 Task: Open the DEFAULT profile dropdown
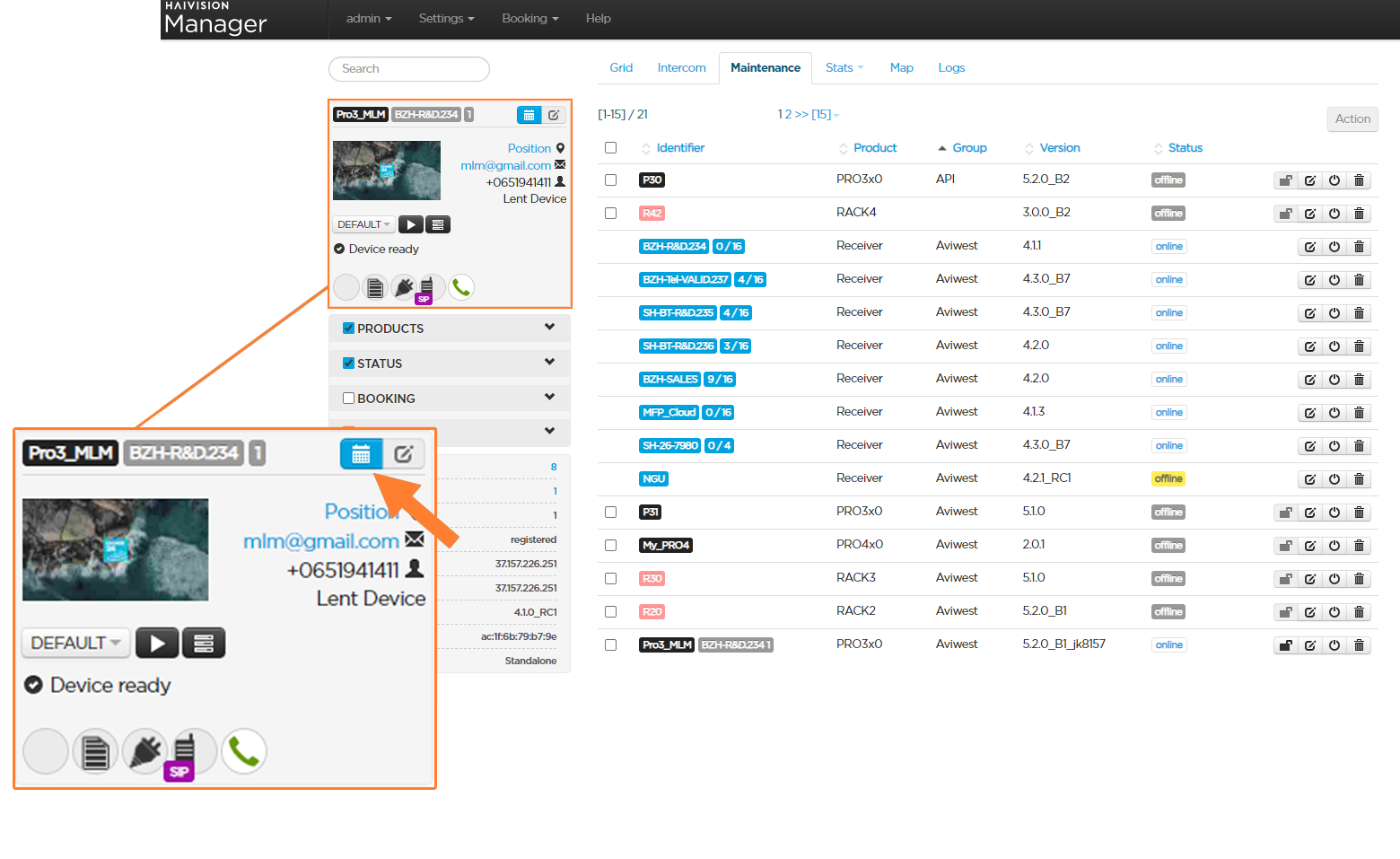[x=363, y=224]
